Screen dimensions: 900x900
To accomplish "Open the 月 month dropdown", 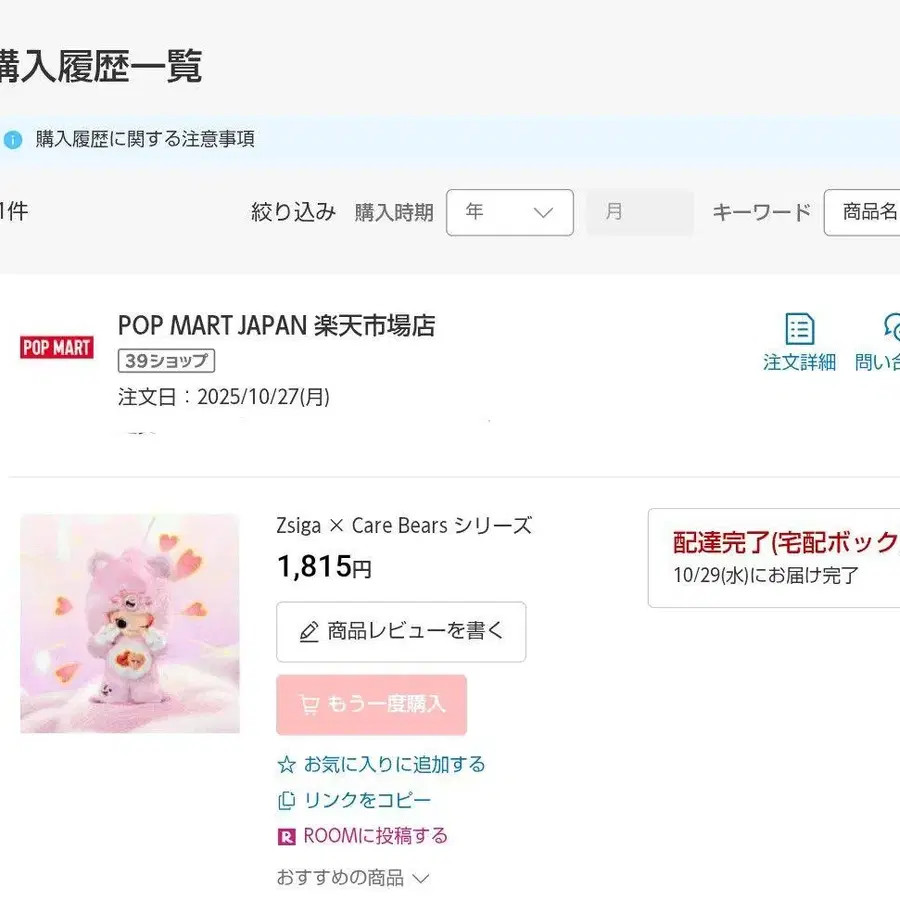I will [639, 212].
